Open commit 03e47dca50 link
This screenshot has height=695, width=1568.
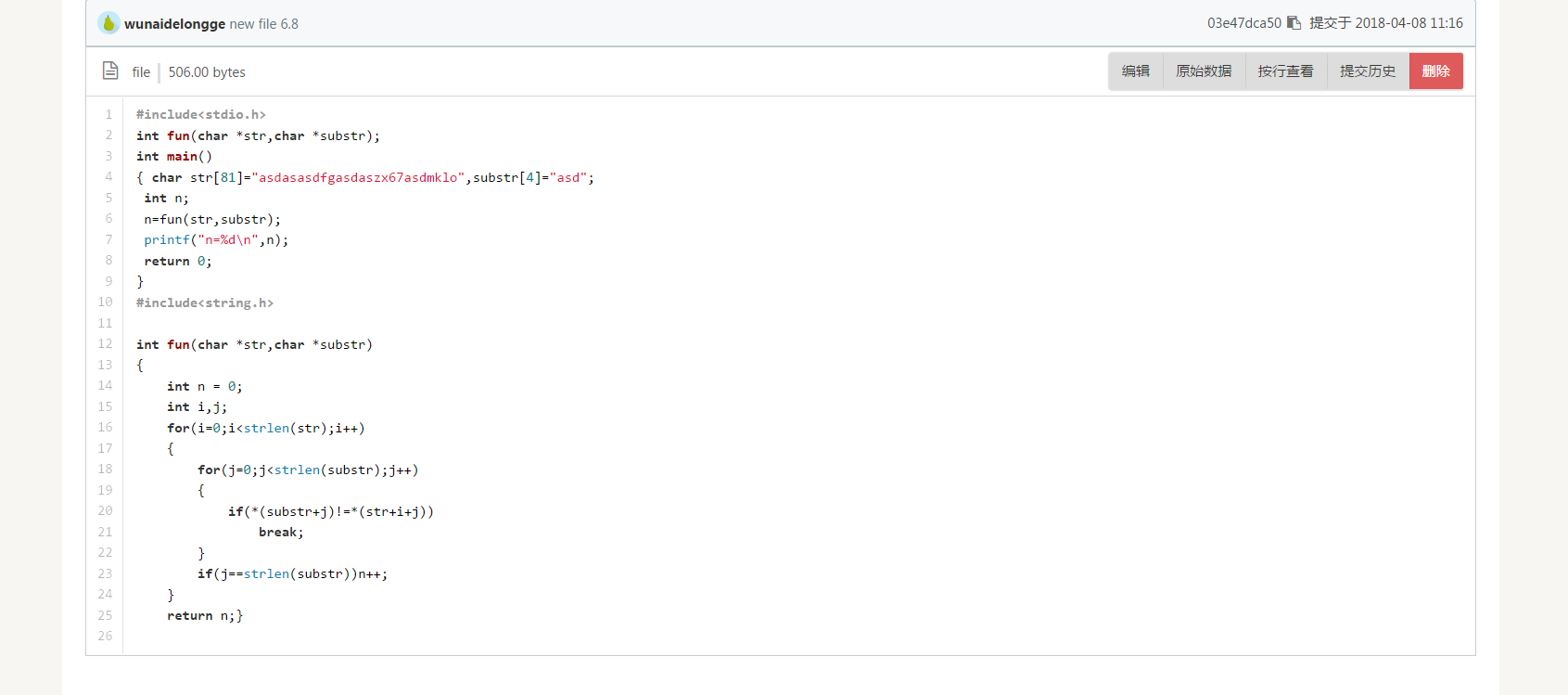[x=1243, y=23]
